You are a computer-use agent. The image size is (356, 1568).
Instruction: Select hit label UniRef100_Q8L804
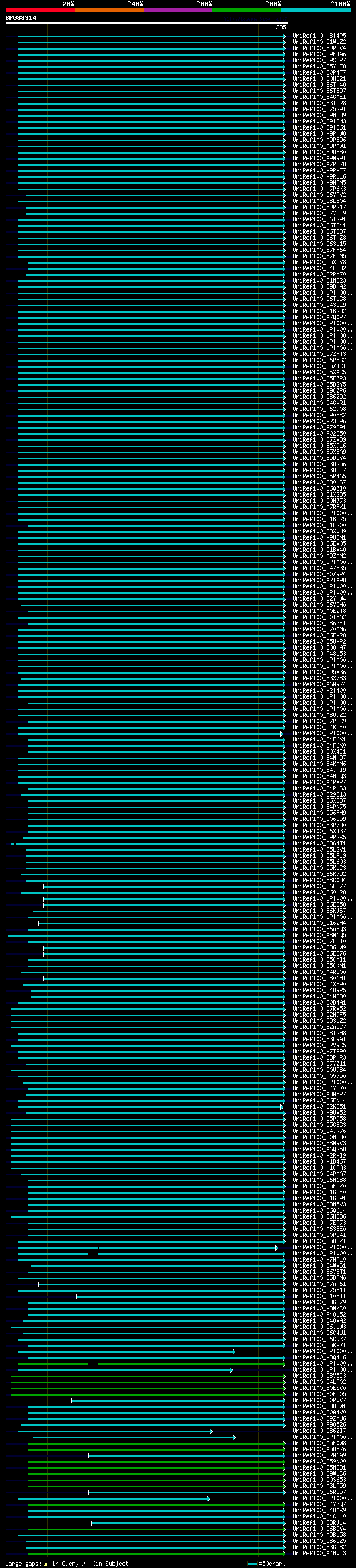click(x=319, y=201)
